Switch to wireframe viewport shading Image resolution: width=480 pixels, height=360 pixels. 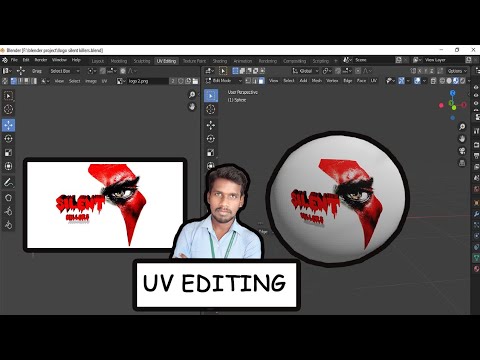click(443, 81)
